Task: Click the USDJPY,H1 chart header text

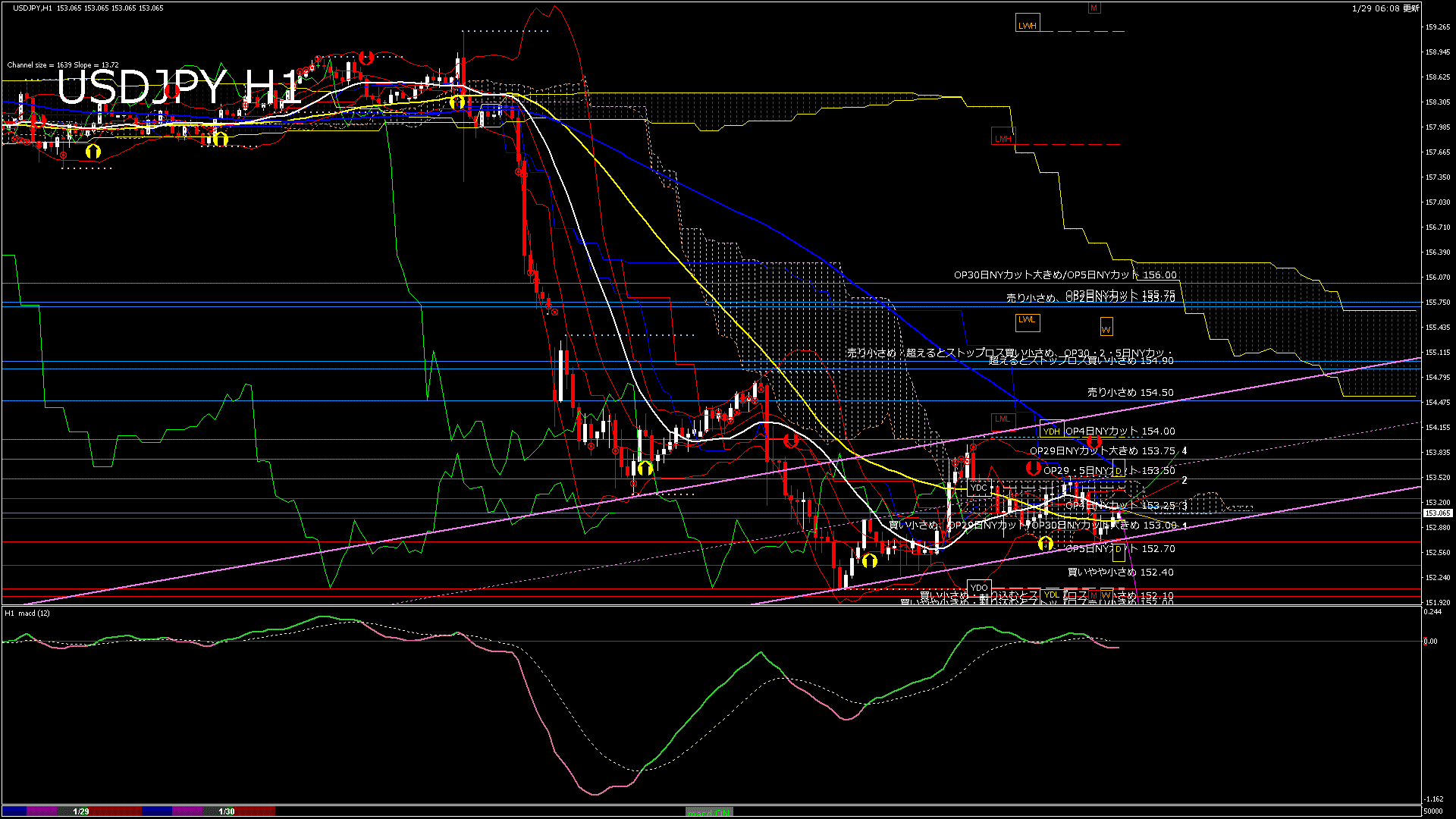Action: [32, 8]
